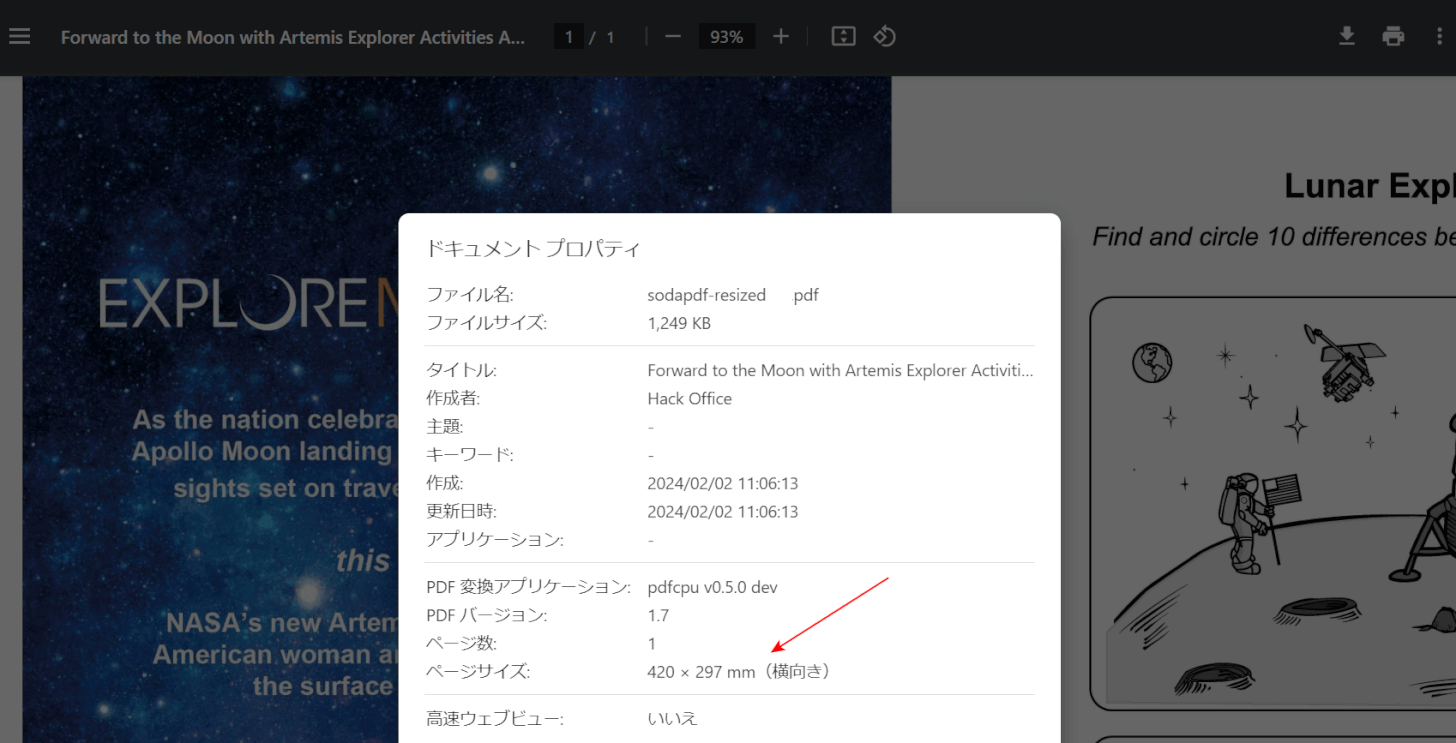Select the いいえ web view value
1456x743 pixels.
(672, 718)
